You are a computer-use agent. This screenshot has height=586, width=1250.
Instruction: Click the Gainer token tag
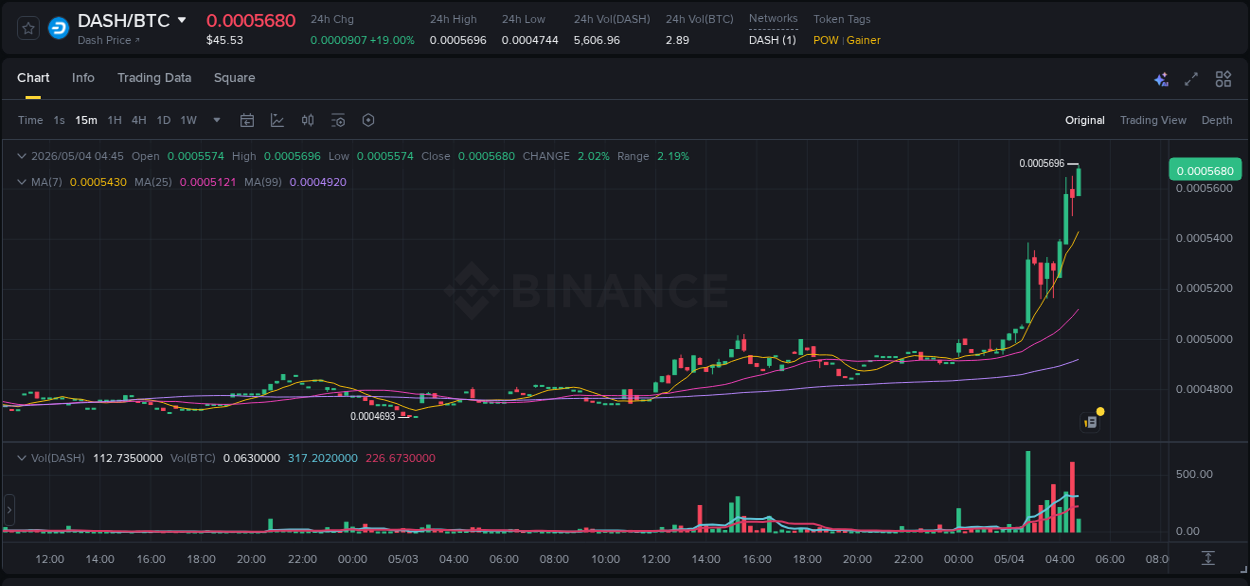pyautogui.click(x=864, y=40)
